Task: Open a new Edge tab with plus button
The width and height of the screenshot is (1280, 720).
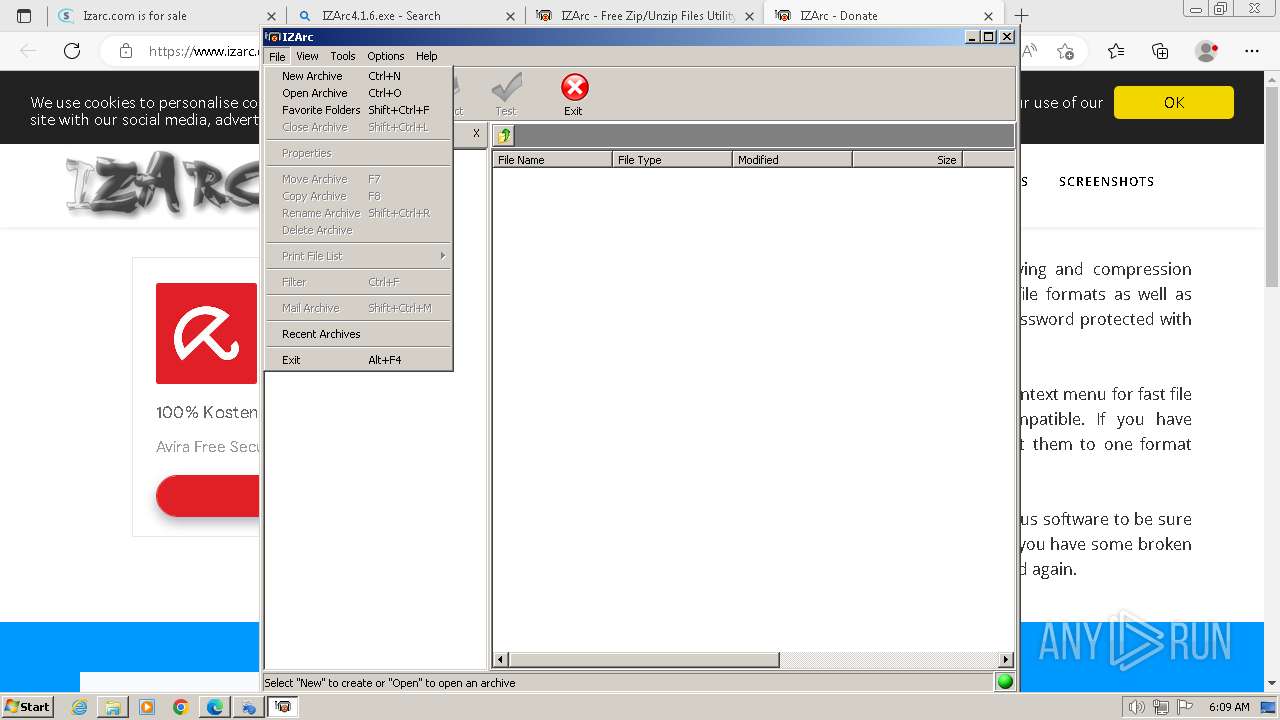Action: coord(1021,16)
